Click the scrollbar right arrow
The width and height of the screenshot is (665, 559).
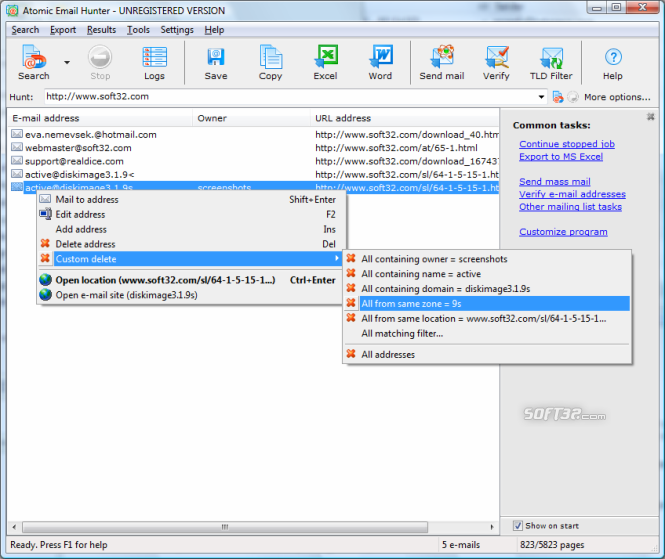pos(492,527)
